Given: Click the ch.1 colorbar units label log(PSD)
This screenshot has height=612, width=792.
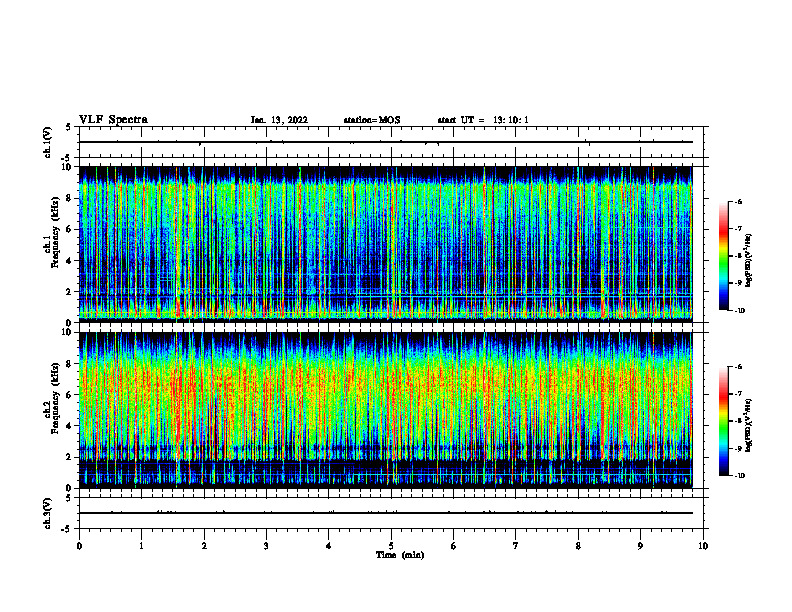Looking at the screenshot, I should (x=749, y=260).
